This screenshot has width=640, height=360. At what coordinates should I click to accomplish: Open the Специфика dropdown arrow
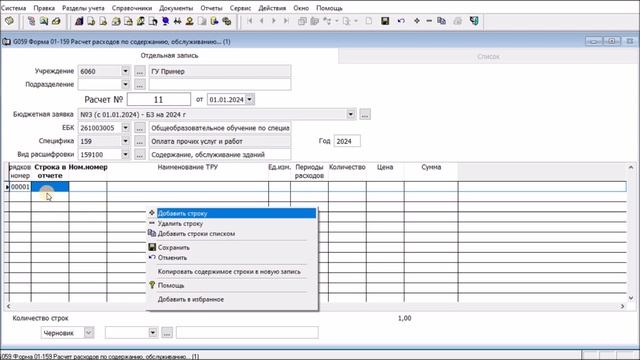point(125,141)
